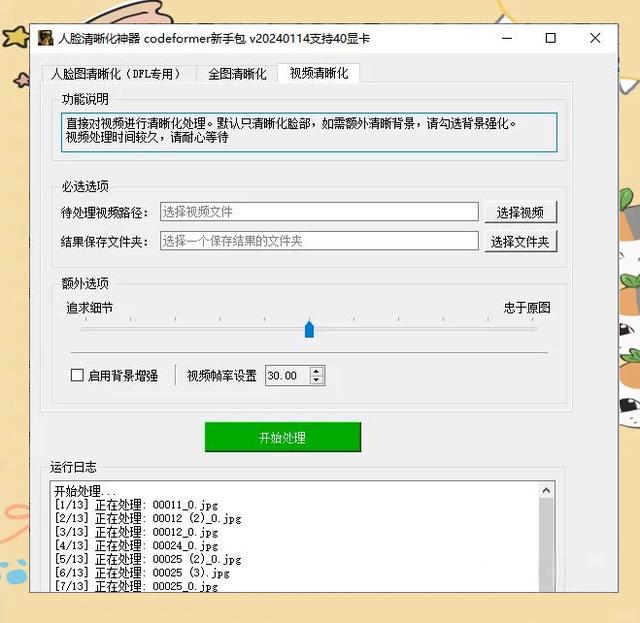Switch to 人脸图清晰化（DFL专用）tab
Screen dimensions: 640x623
117,74
